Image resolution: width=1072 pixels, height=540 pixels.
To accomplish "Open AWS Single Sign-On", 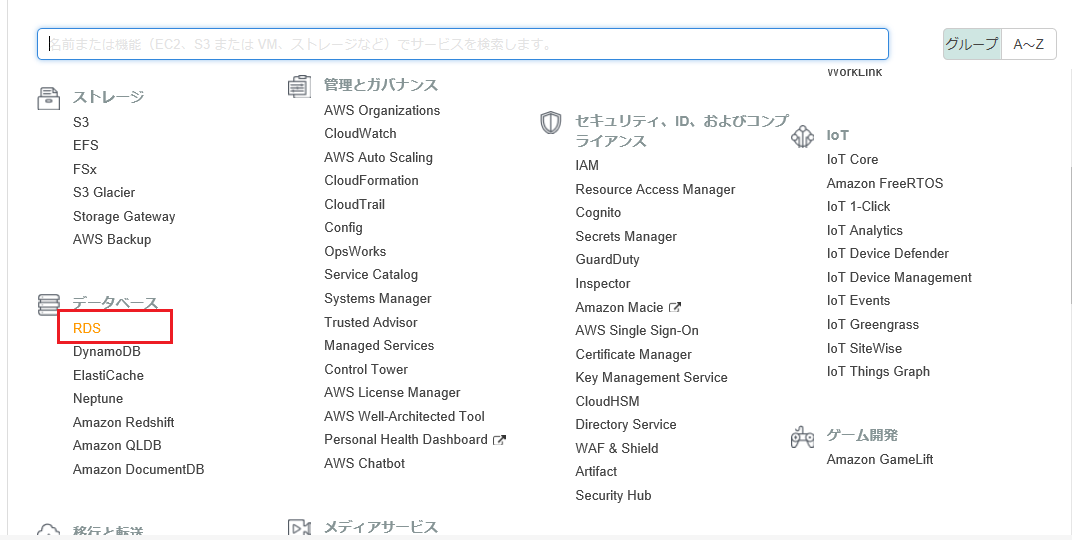I will pyautogui.click(x=636, y=331).
